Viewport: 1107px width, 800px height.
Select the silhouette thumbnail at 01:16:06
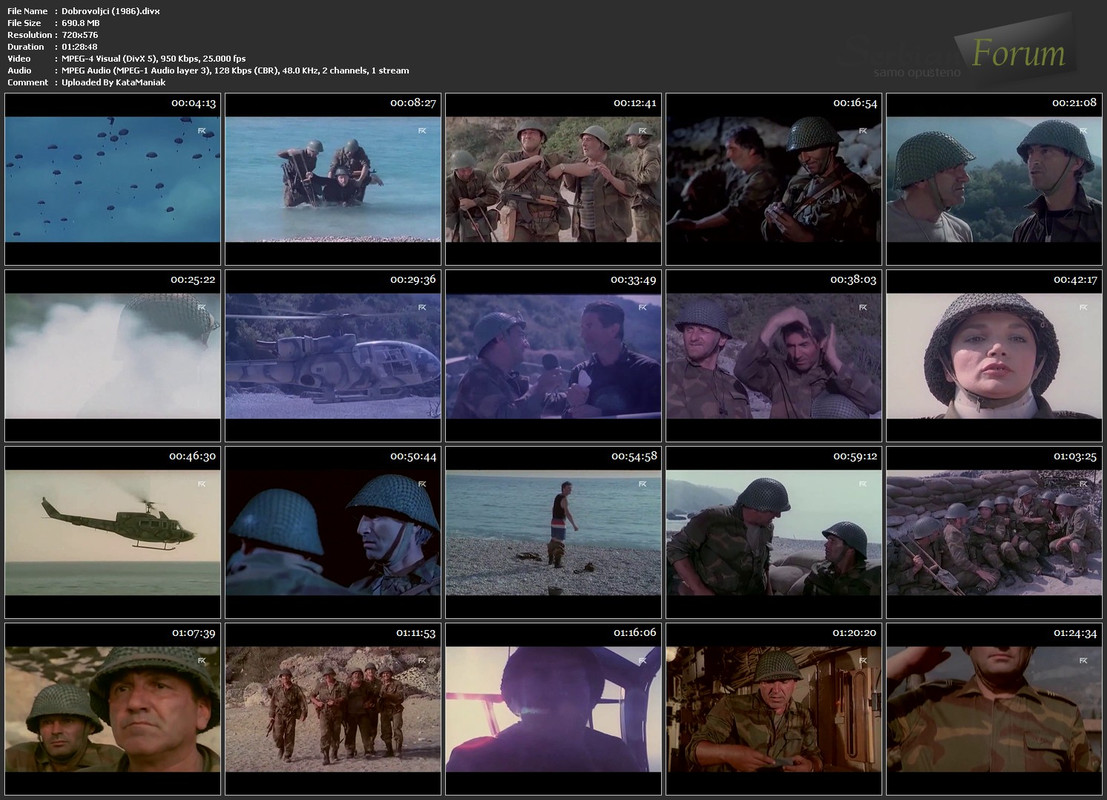click(554, 709)
